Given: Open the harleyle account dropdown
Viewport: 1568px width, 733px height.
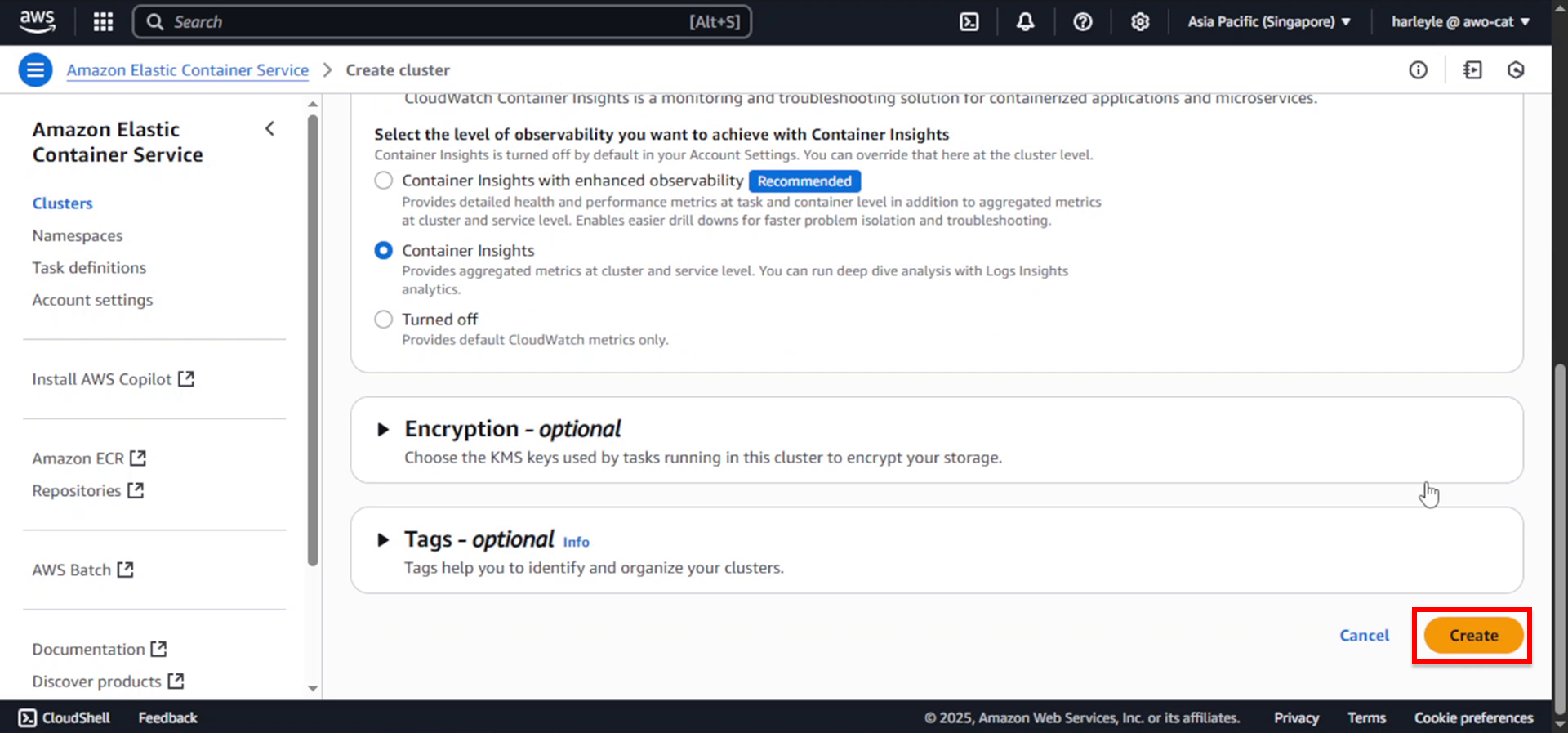Looking at the screenshot, I should click(x=1460, y=22).
